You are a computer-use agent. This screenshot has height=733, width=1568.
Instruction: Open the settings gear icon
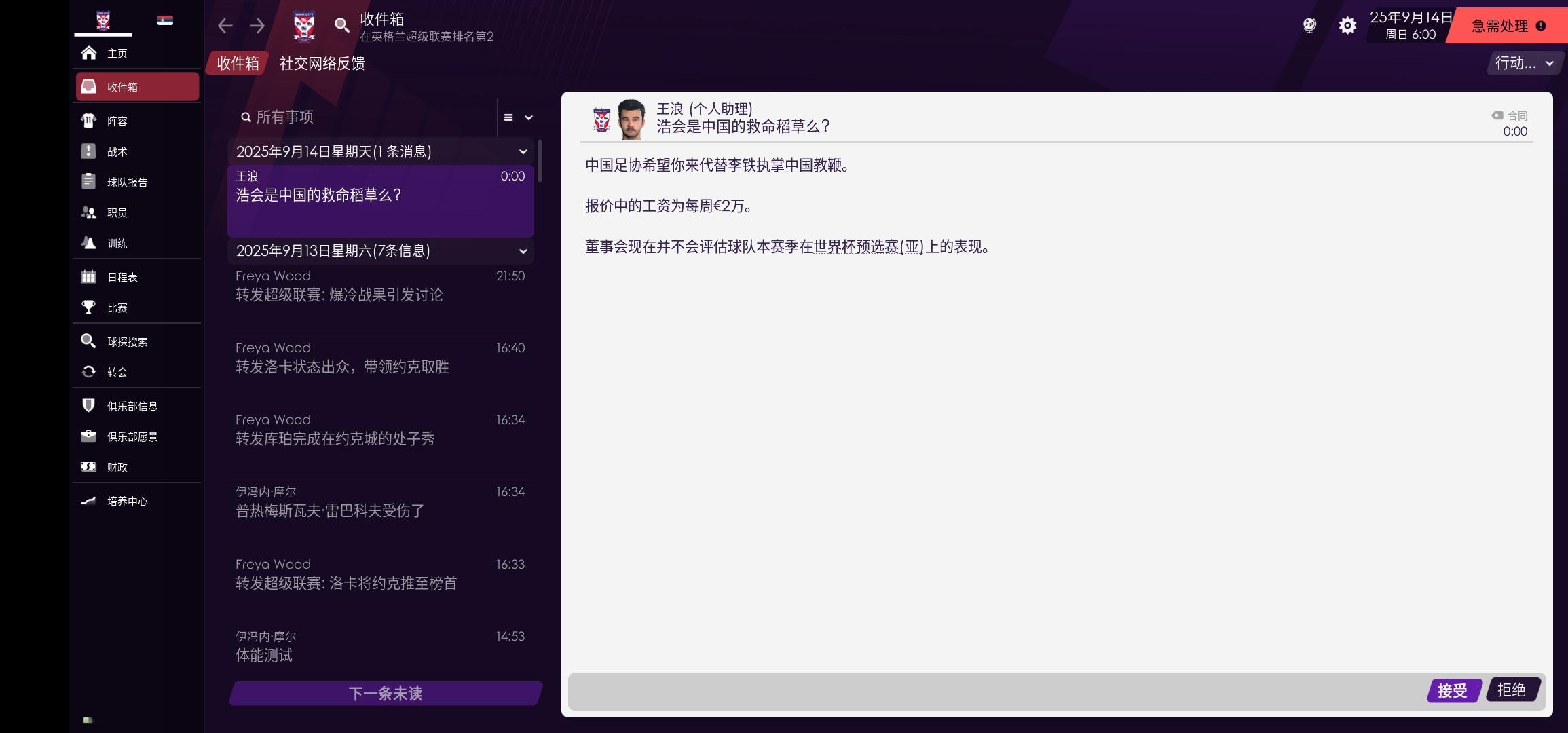point(1347,26)
